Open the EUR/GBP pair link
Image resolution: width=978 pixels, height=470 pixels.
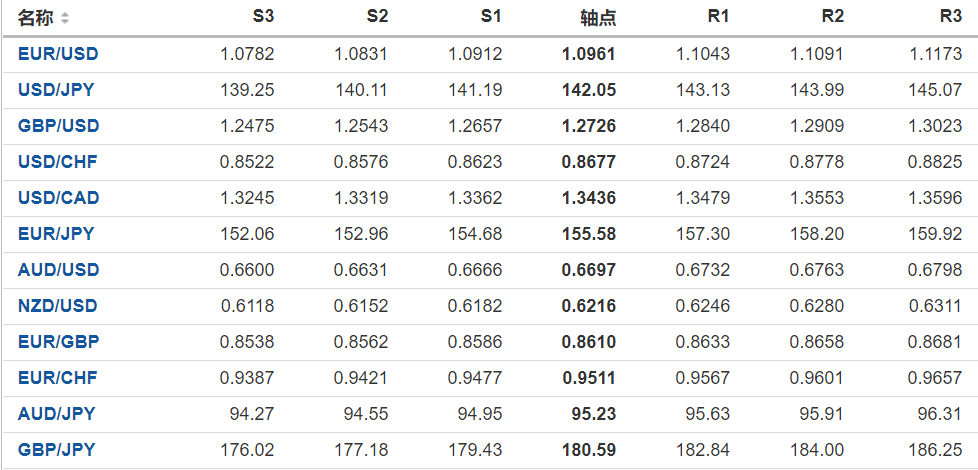click(58, 342)
